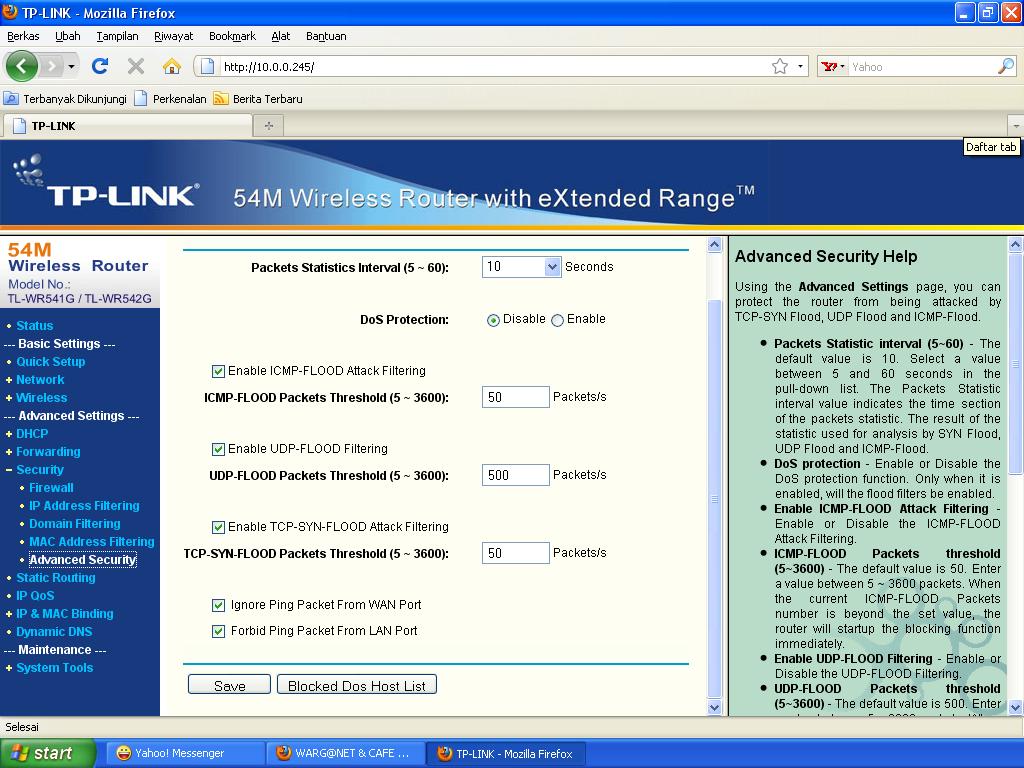
Task: Open a new tab with plus icon
Action: 268,125
